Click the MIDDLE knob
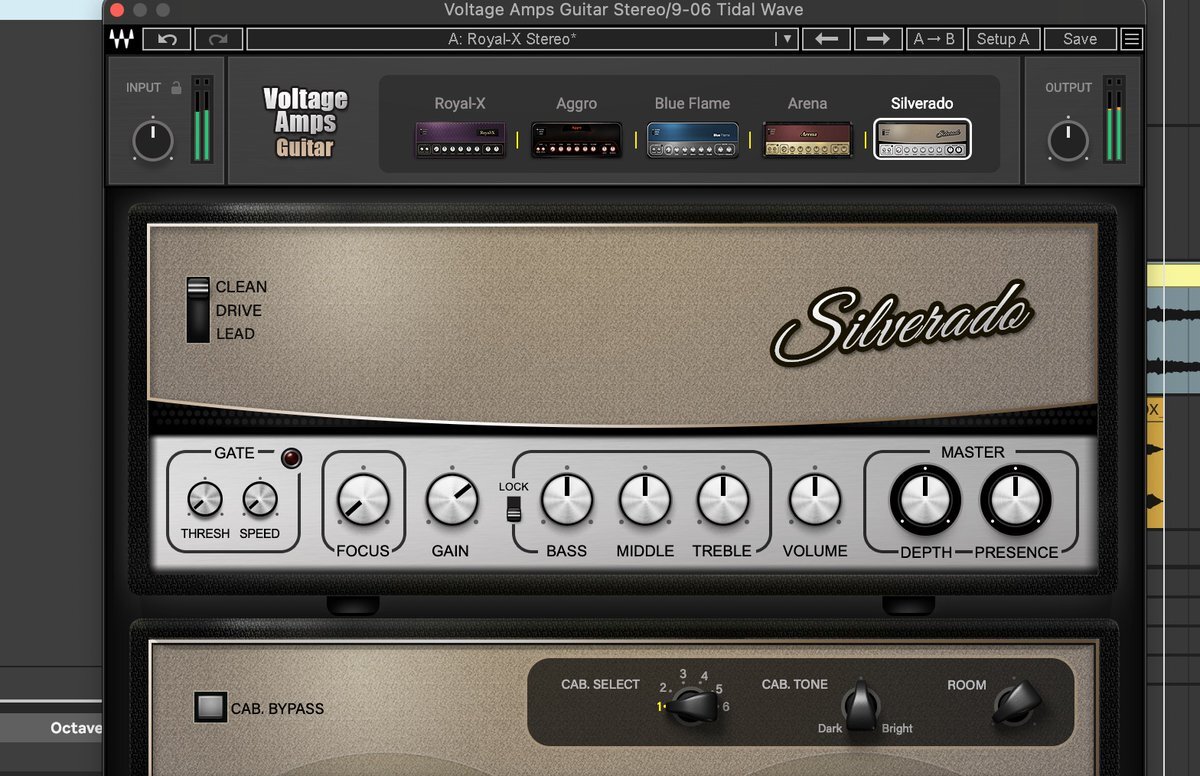 (x=645, y=500)
